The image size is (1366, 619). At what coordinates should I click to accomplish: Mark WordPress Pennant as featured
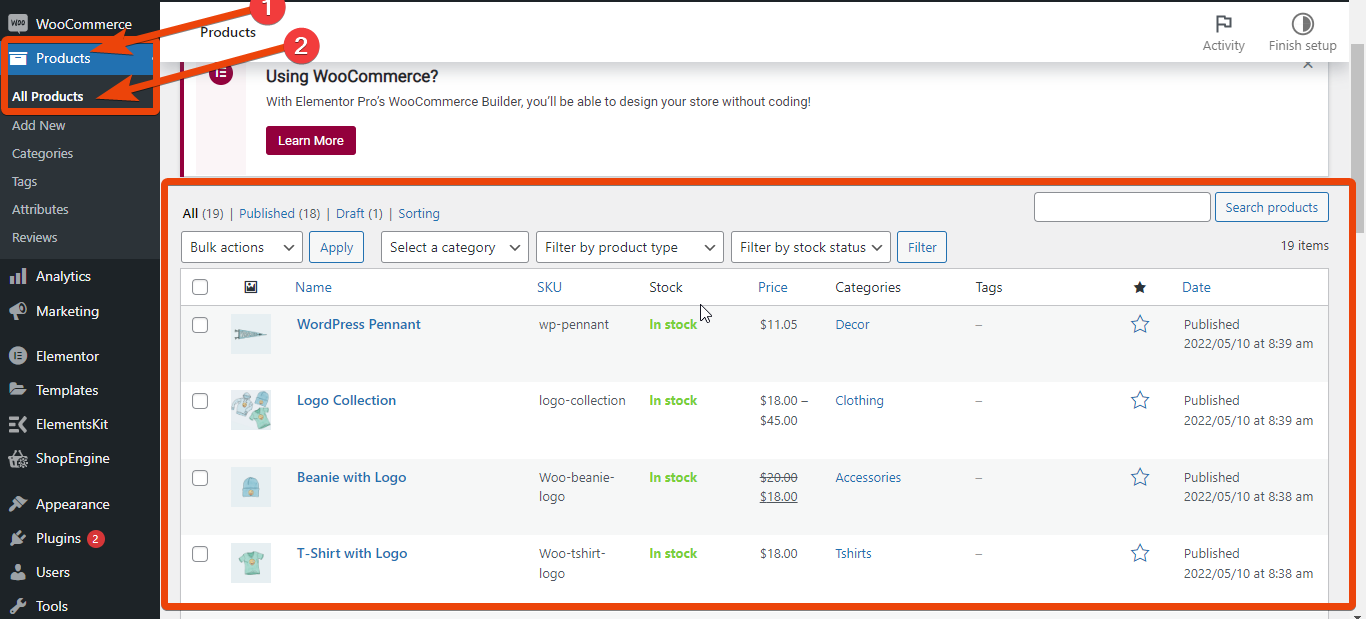[x=1140, y=324]
